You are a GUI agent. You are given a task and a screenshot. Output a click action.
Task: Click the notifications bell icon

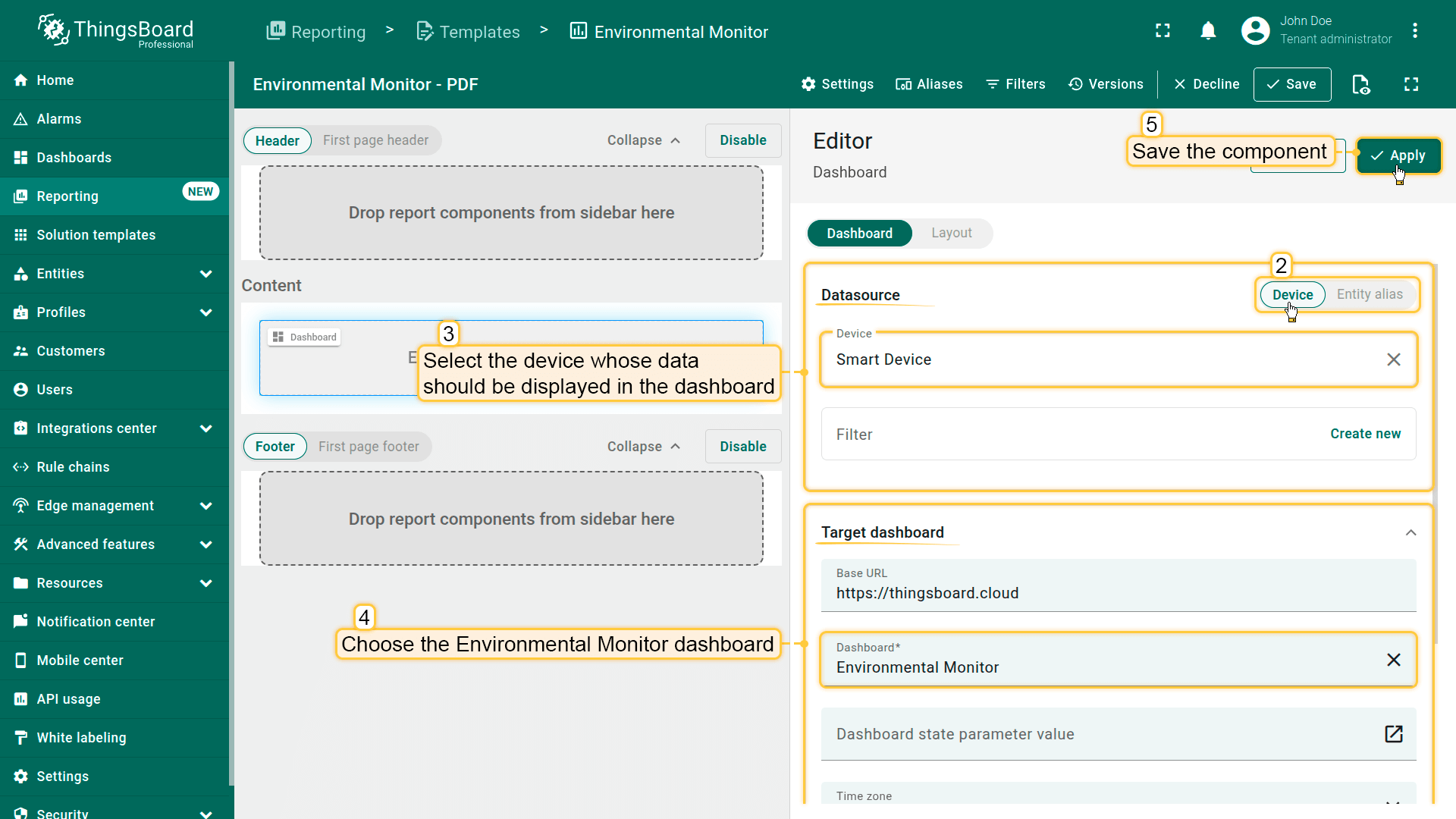[x=1208, y=31]
